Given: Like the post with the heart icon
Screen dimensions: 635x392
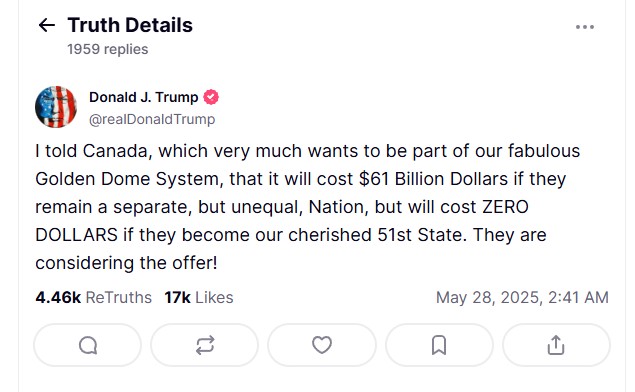Looking at the screenshot, I should click(322, 345).
